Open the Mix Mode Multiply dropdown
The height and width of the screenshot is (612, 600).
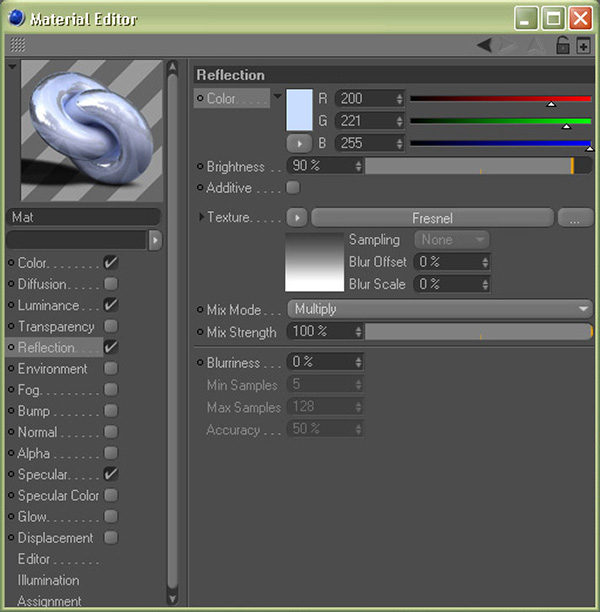pyautogui.click(x=439, y=309)
